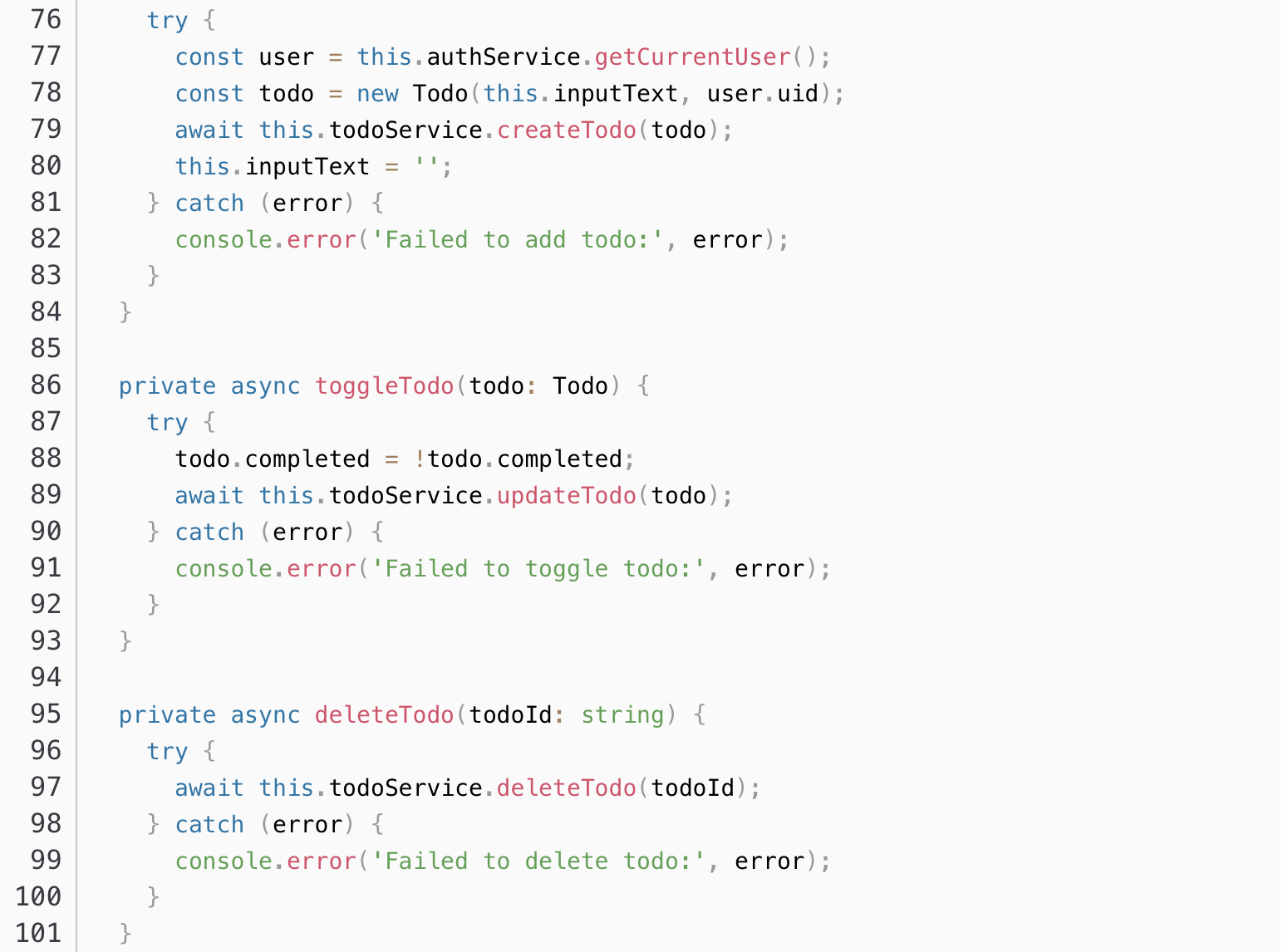Screen dimensions: 1283x952
Task: Click the authService identifier
Action: (x=504, y=56)
